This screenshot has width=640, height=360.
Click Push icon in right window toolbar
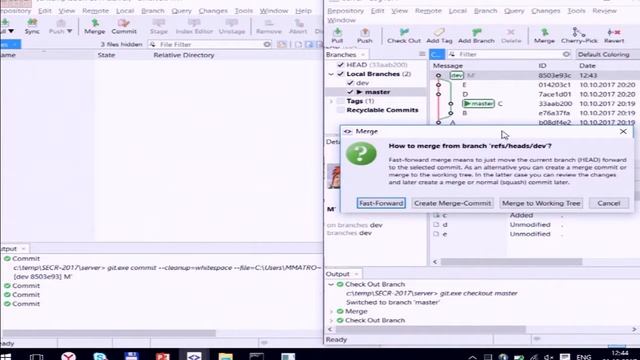pyautogui.click(x=364, y=36)
